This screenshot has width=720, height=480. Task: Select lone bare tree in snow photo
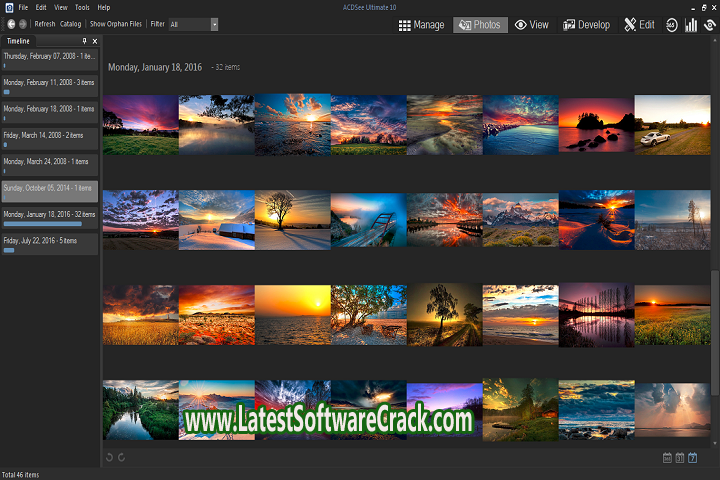coord(292,220)
